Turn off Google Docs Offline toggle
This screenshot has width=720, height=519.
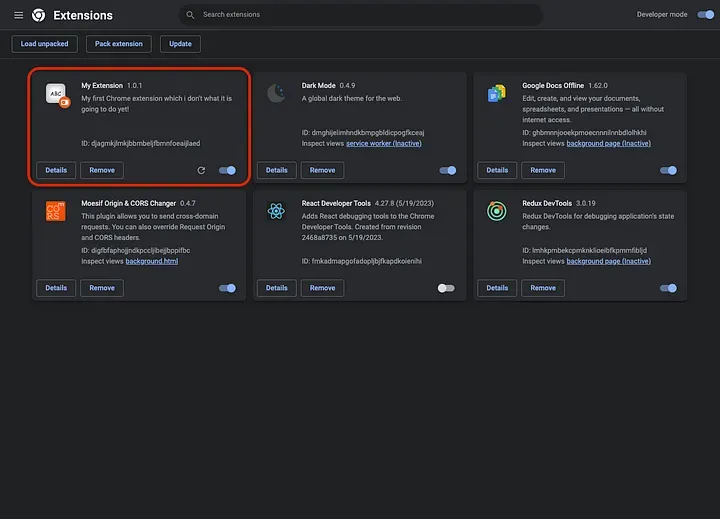pos(668,170)
